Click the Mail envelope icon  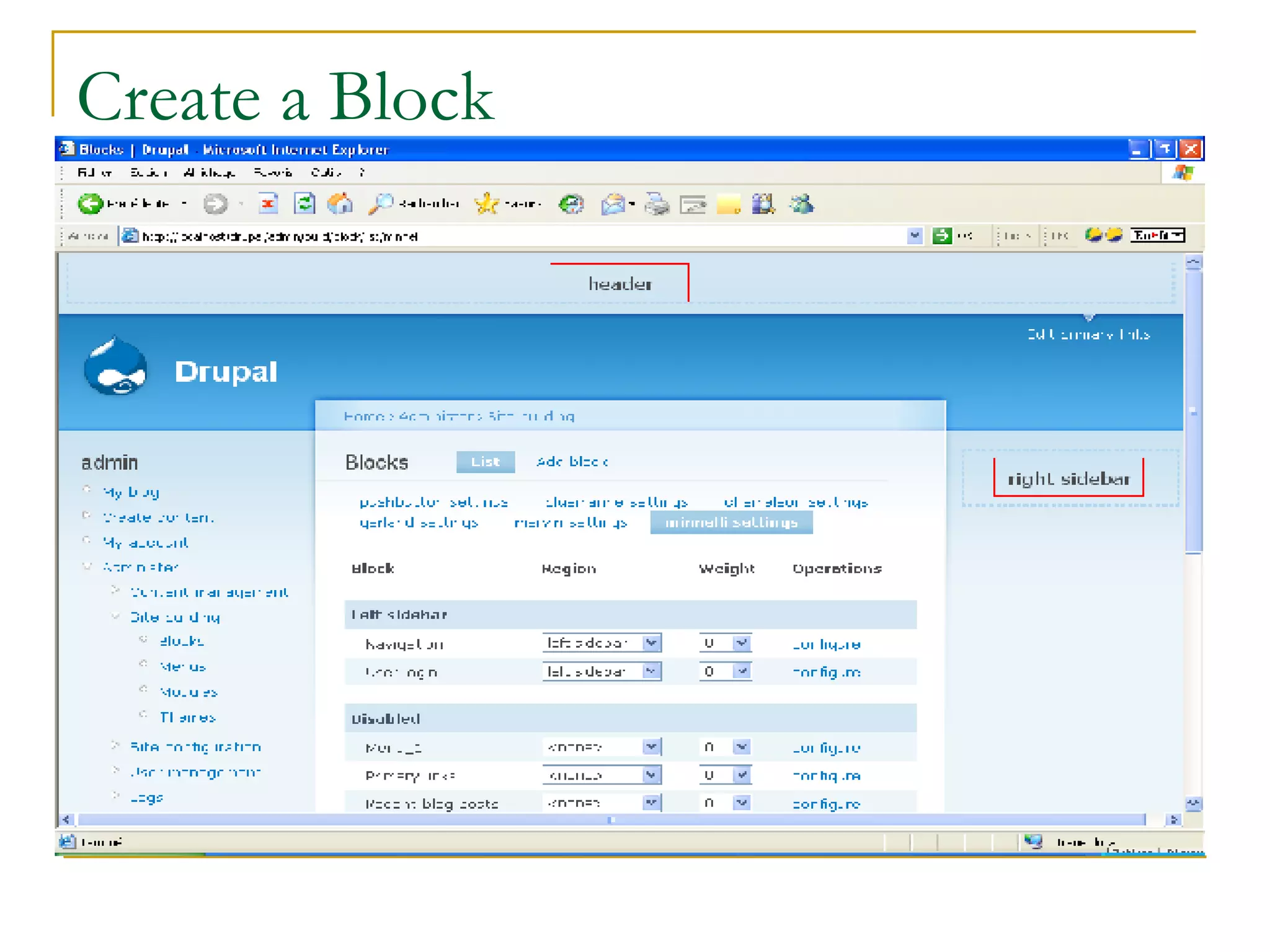click(x=614, y=203)
